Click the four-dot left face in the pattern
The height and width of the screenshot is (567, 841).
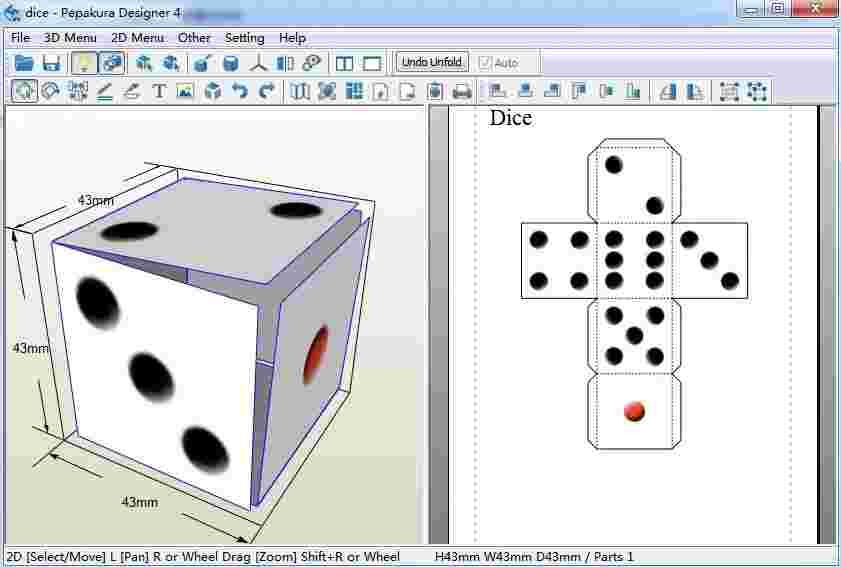pyautogui.click(x=559, y=260)
